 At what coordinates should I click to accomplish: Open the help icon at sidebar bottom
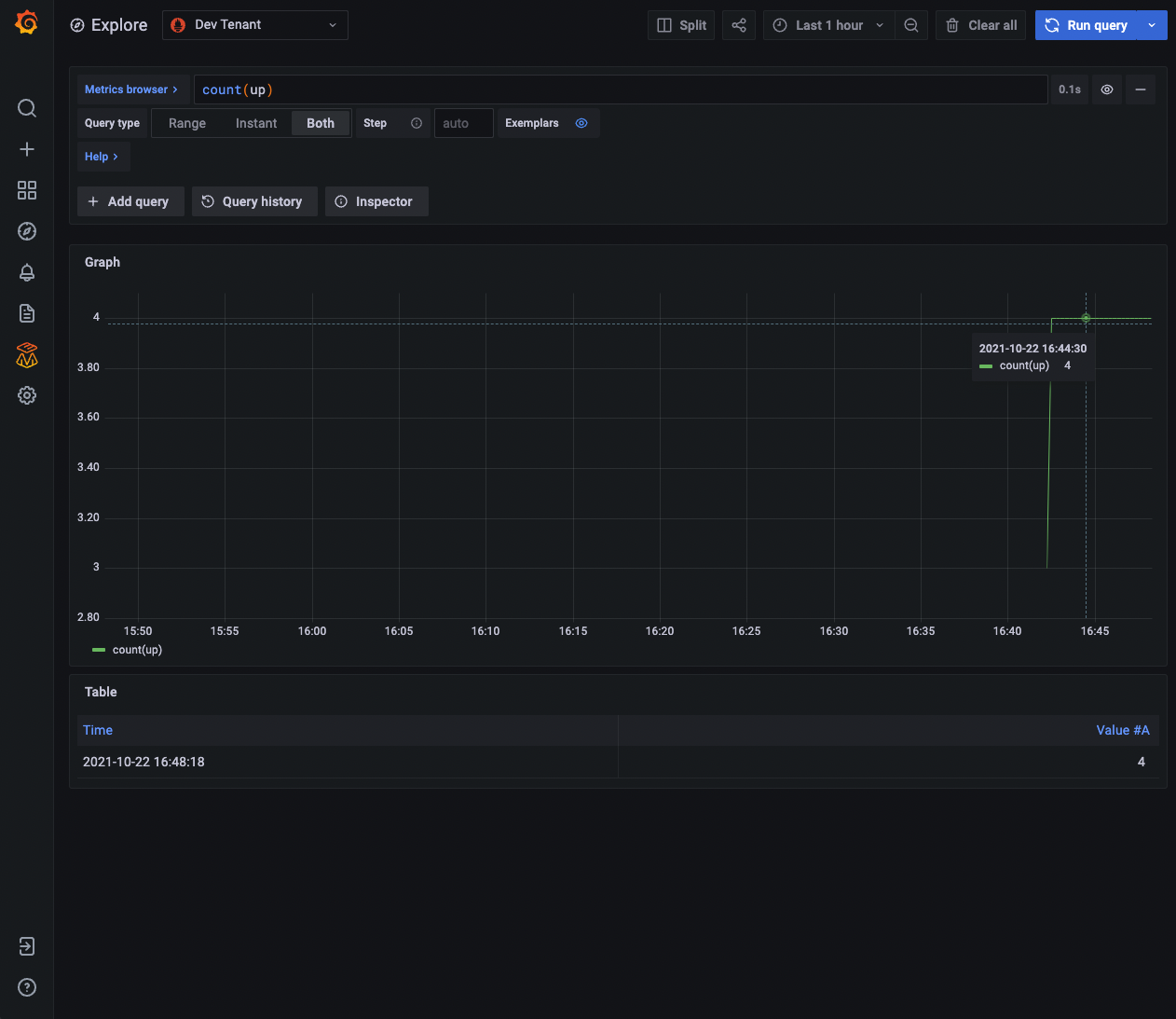tap(26, 987)
